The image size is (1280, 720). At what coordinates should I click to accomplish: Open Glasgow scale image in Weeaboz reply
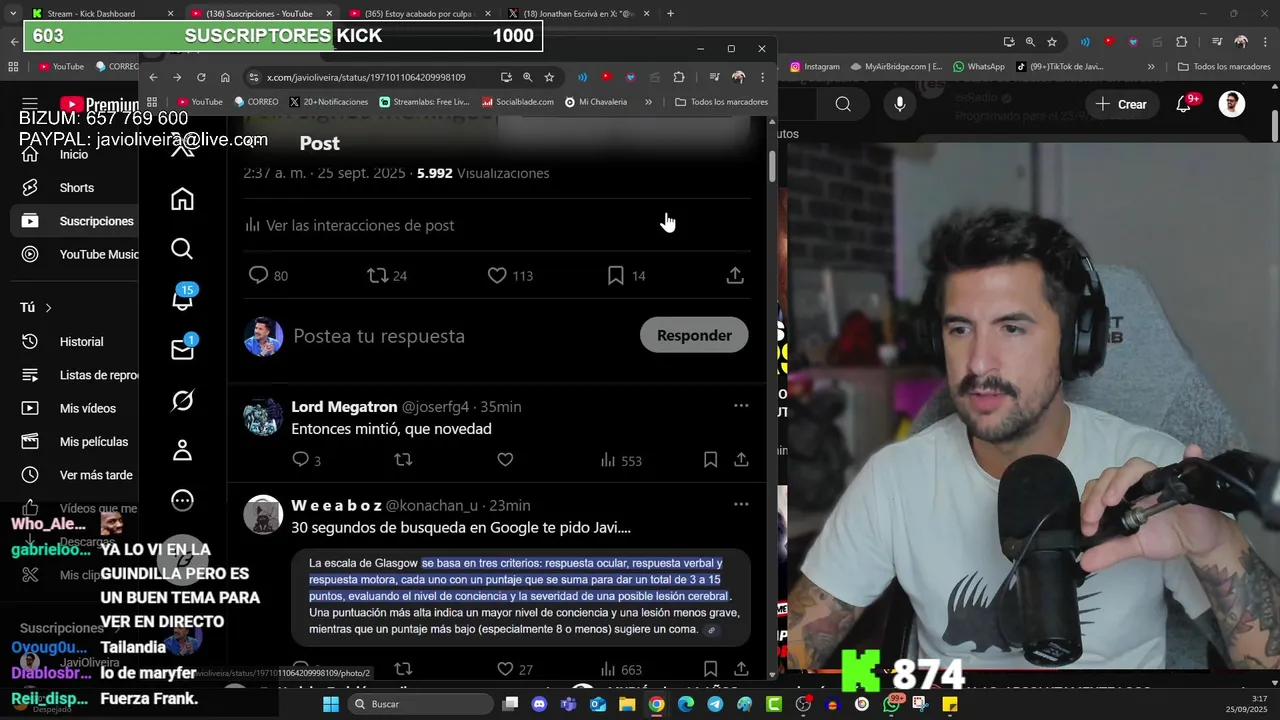coord(521,597)
